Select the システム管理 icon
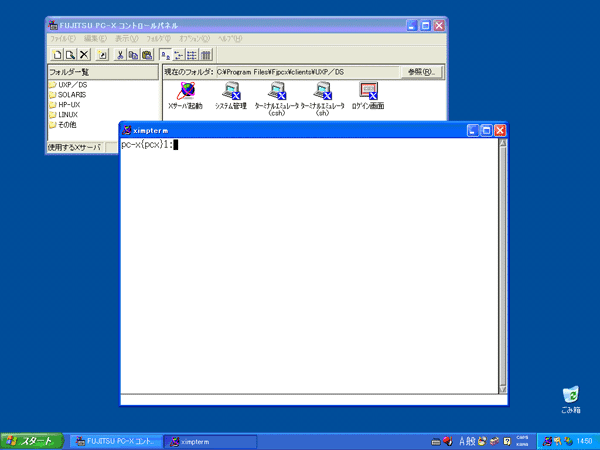Image resolution: width=600 pixels, height=450 pixels. 231,96
